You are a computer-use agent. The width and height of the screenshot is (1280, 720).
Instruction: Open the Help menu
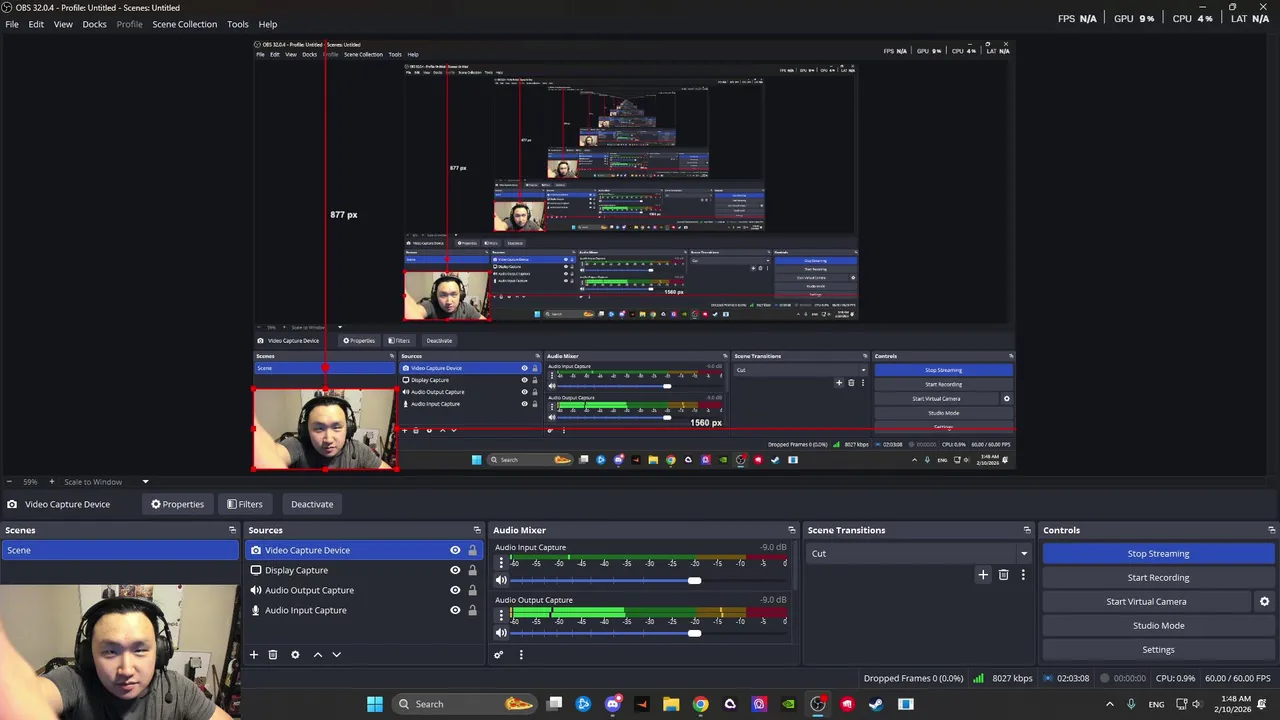click(268, 24)
